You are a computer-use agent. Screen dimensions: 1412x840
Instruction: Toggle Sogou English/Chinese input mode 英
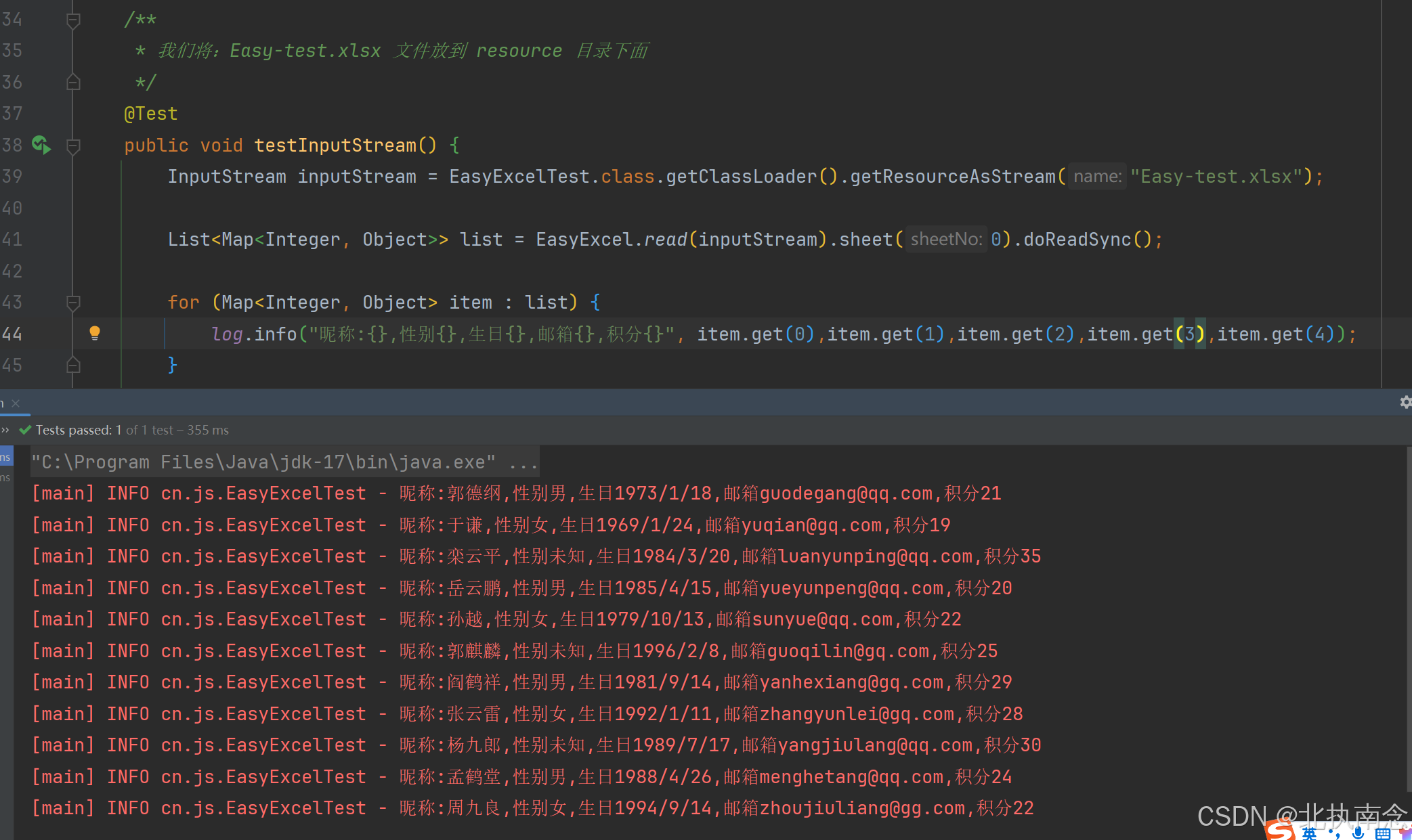(1310, 833)
